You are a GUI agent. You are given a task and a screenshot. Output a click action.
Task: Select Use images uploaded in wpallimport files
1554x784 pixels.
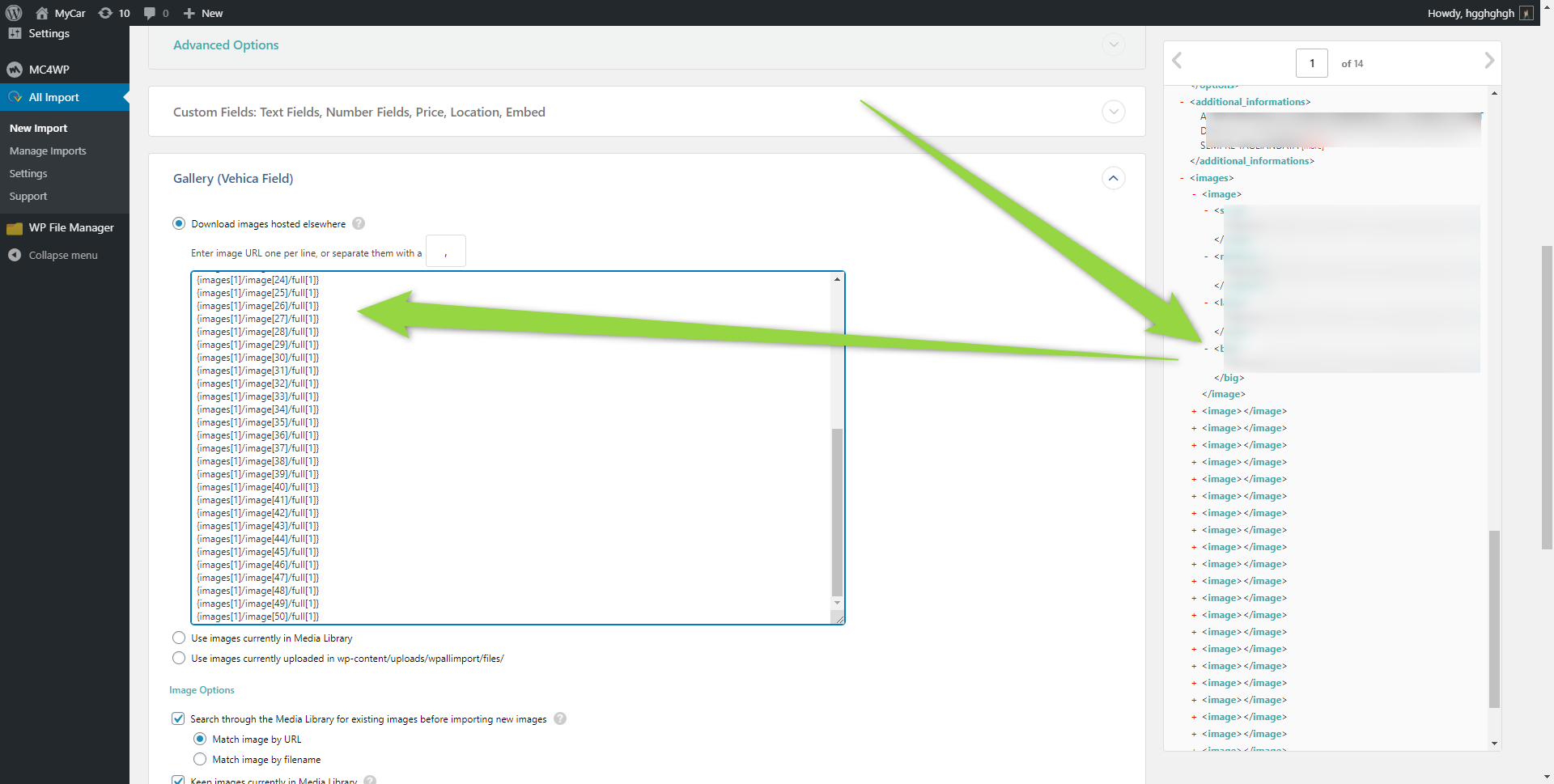[x=179, y=658]
